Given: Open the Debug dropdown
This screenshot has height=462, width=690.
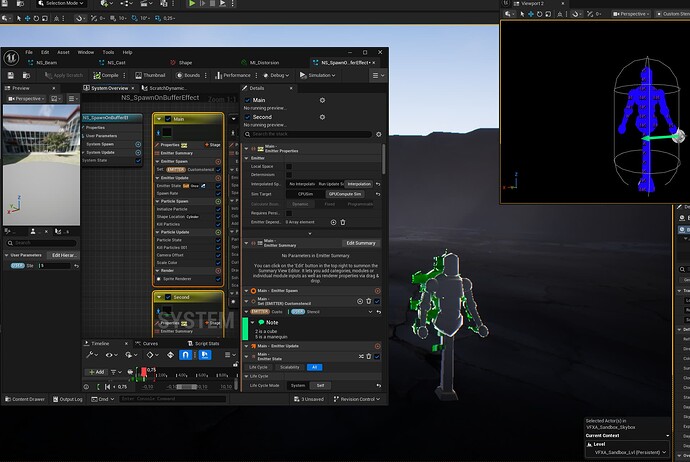Looking at the screenshot, I should click(x=276, y=75).
